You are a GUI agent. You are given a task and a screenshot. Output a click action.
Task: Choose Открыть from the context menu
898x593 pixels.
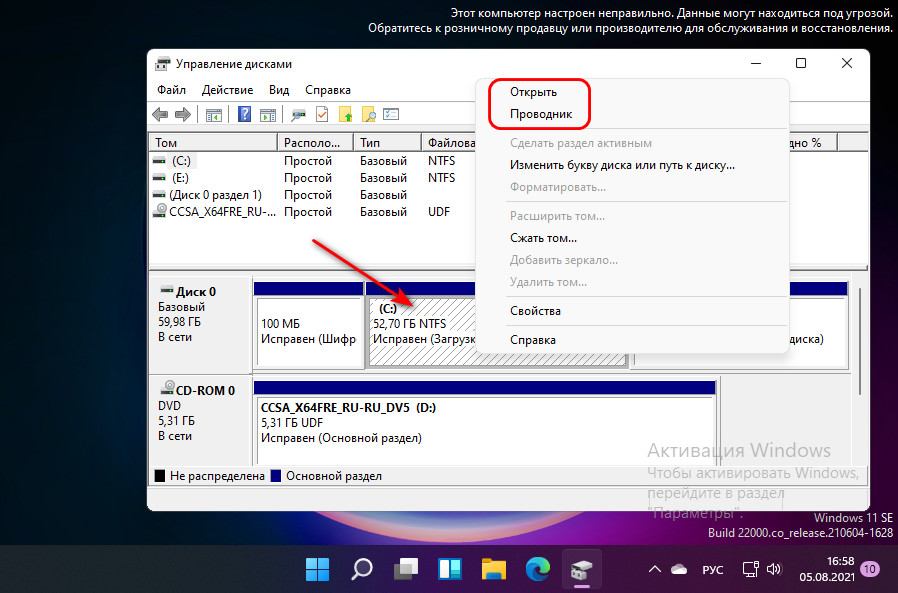click(x=533, y=92)
